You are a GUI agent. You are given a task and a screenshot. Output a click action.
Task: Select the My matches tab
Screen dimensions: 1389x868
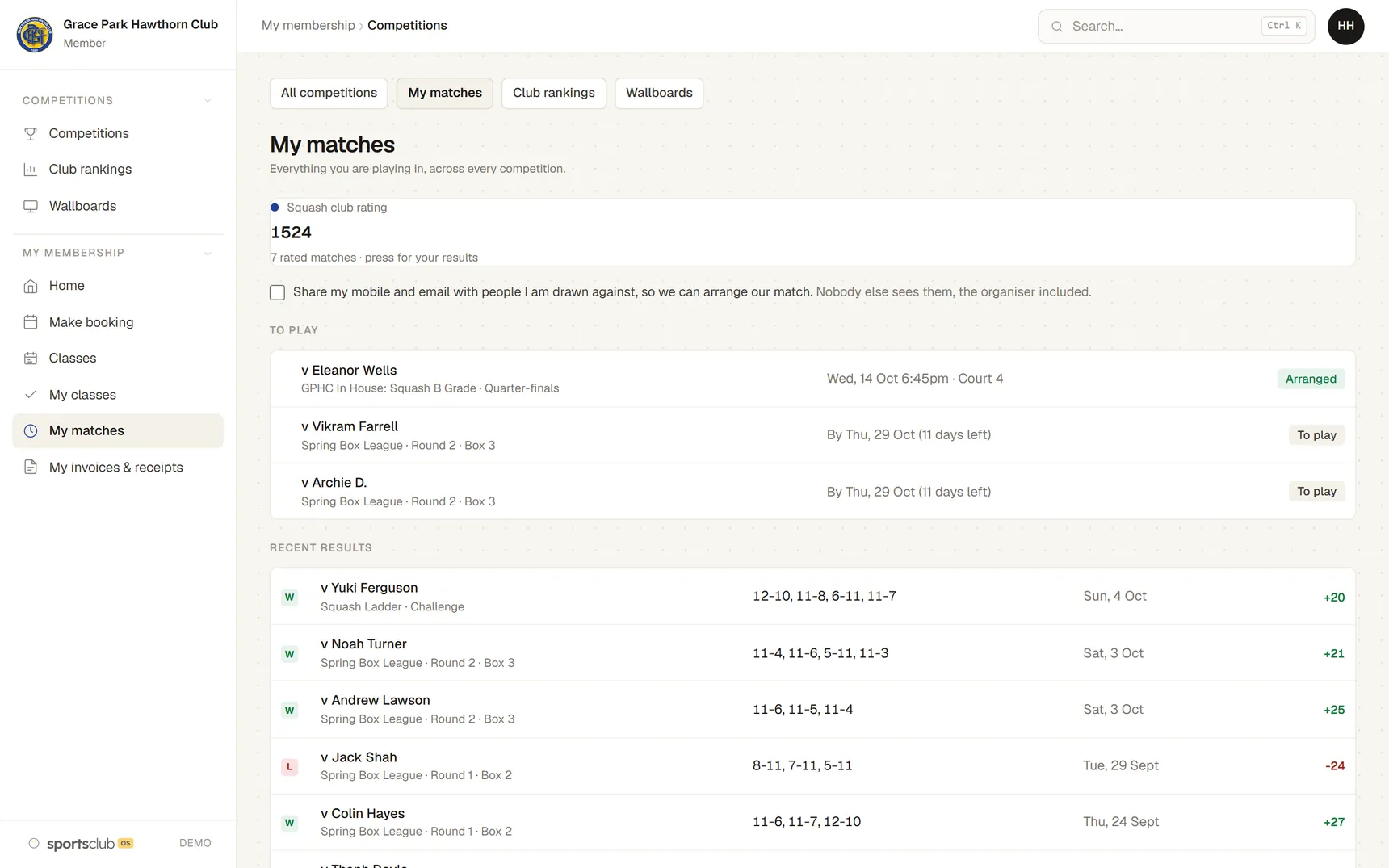click(445, 93)
